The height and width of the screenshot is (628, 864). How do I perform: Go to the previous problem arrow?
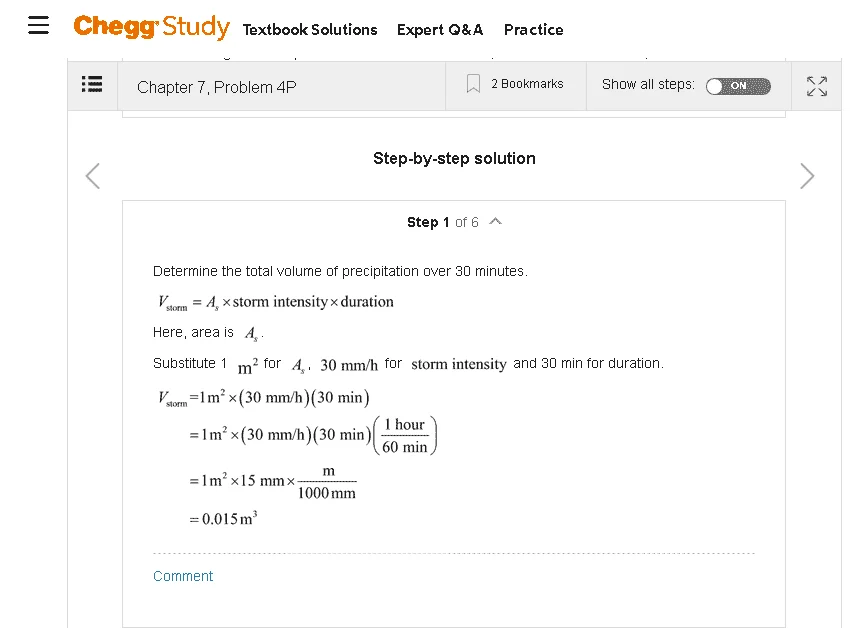[93, 176]
